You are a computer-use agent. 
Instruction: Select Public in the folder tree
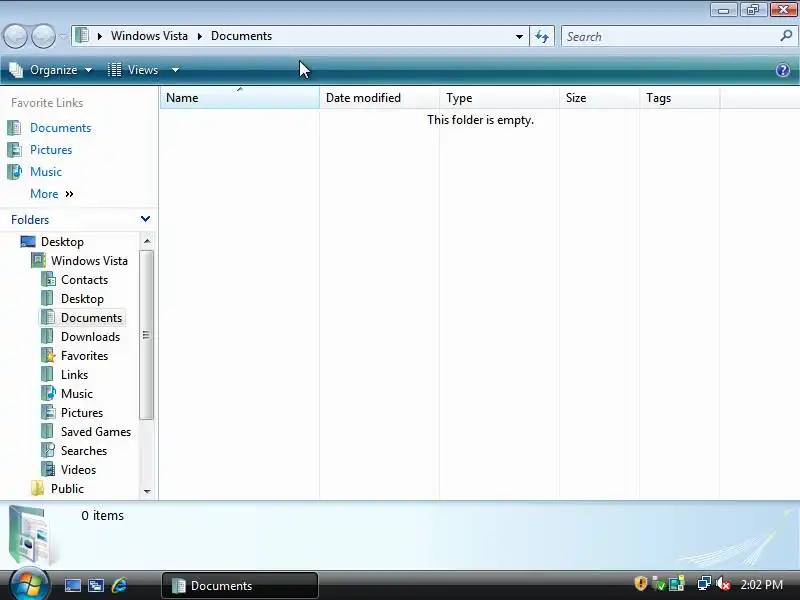(67, 488)
